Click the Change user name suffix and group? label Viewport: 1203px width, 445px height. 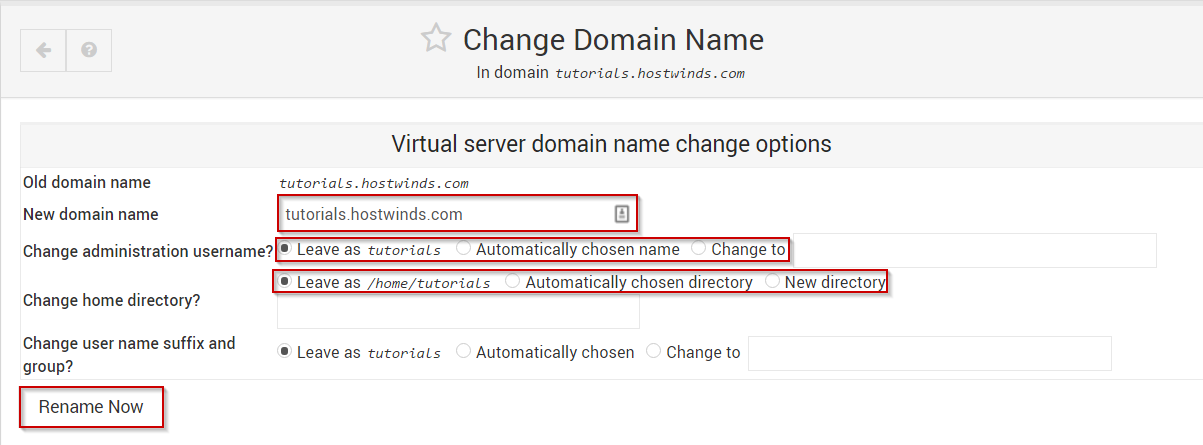pos(129,354)
